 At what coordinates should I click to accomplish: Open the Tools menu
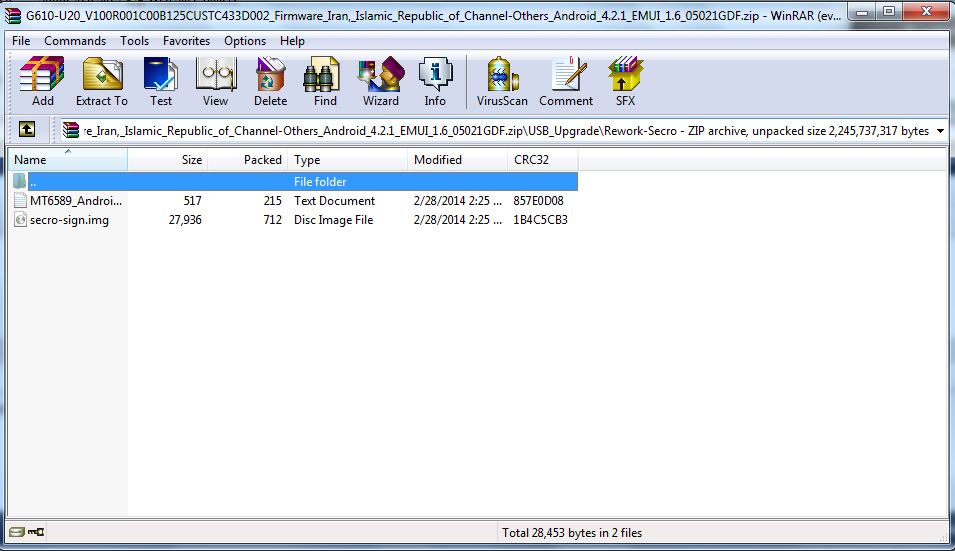(135, 41)
